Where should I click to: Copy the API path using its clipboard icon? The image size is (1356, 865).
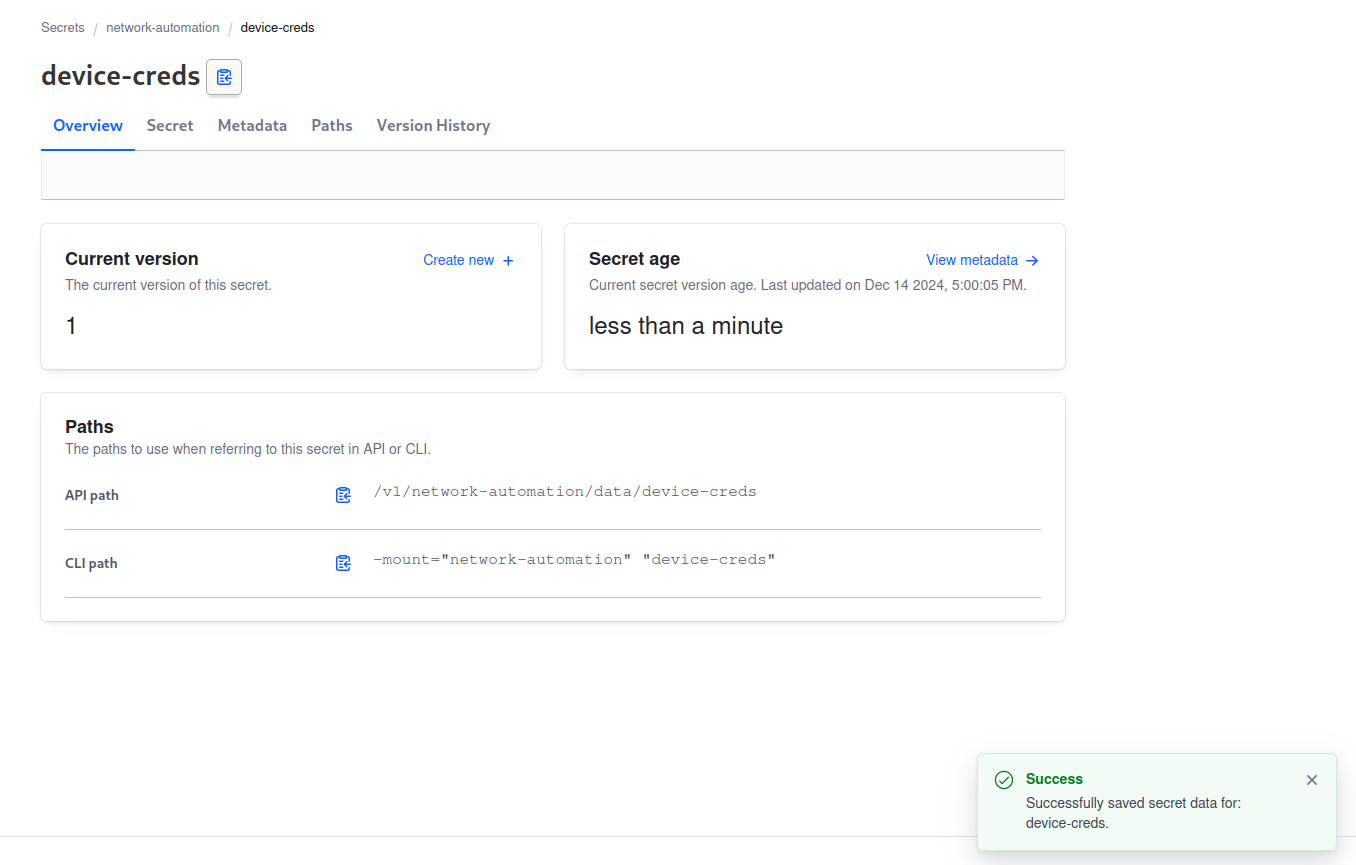click(343, 495)
